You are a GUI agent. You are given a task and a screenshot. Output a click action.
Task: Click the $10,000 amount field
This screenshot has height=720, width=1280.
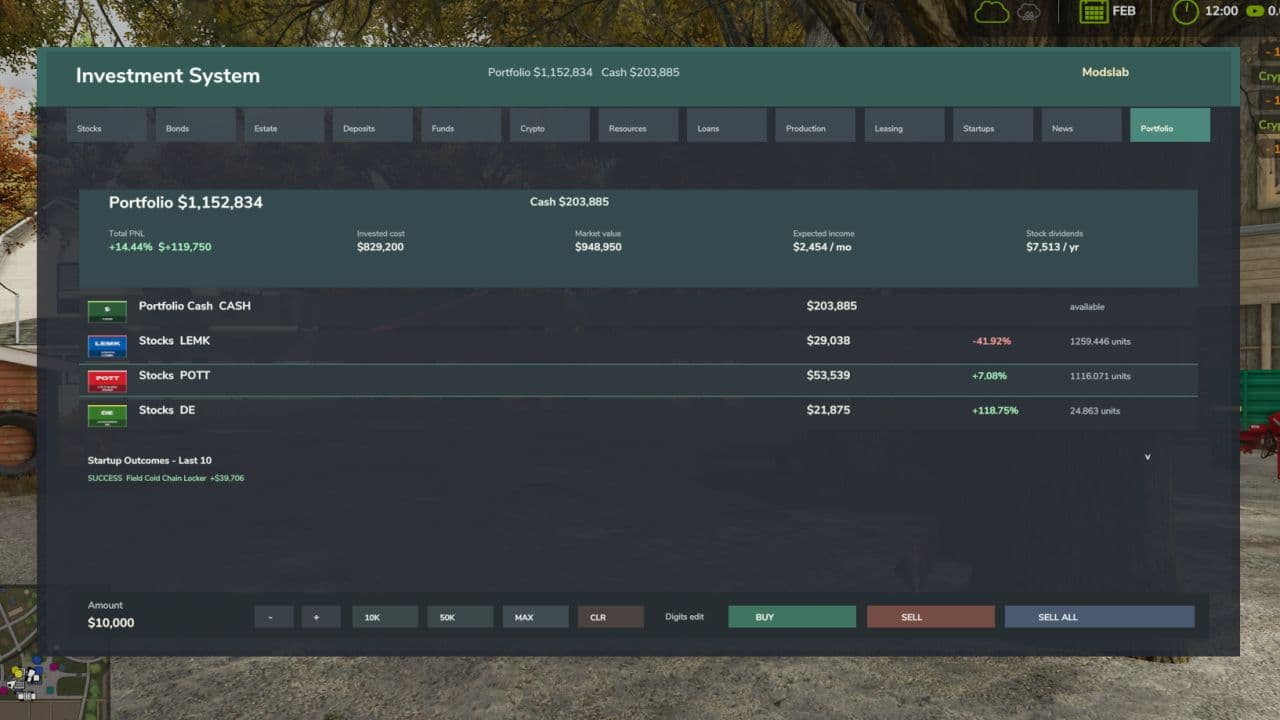pyautogui.click(x=111, y=623)
